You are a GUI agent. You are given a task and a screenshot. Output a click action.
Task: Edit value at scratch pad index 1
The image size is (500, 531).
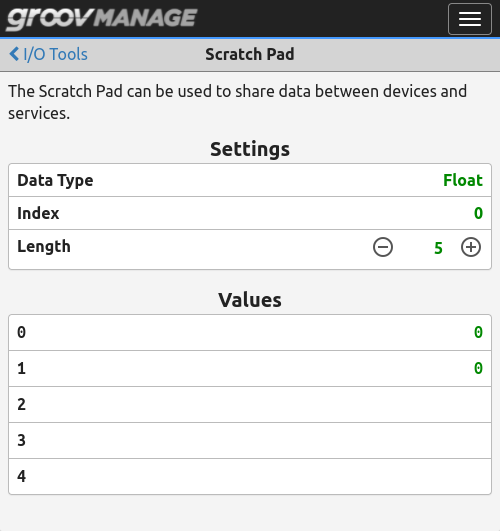(478, 368)
